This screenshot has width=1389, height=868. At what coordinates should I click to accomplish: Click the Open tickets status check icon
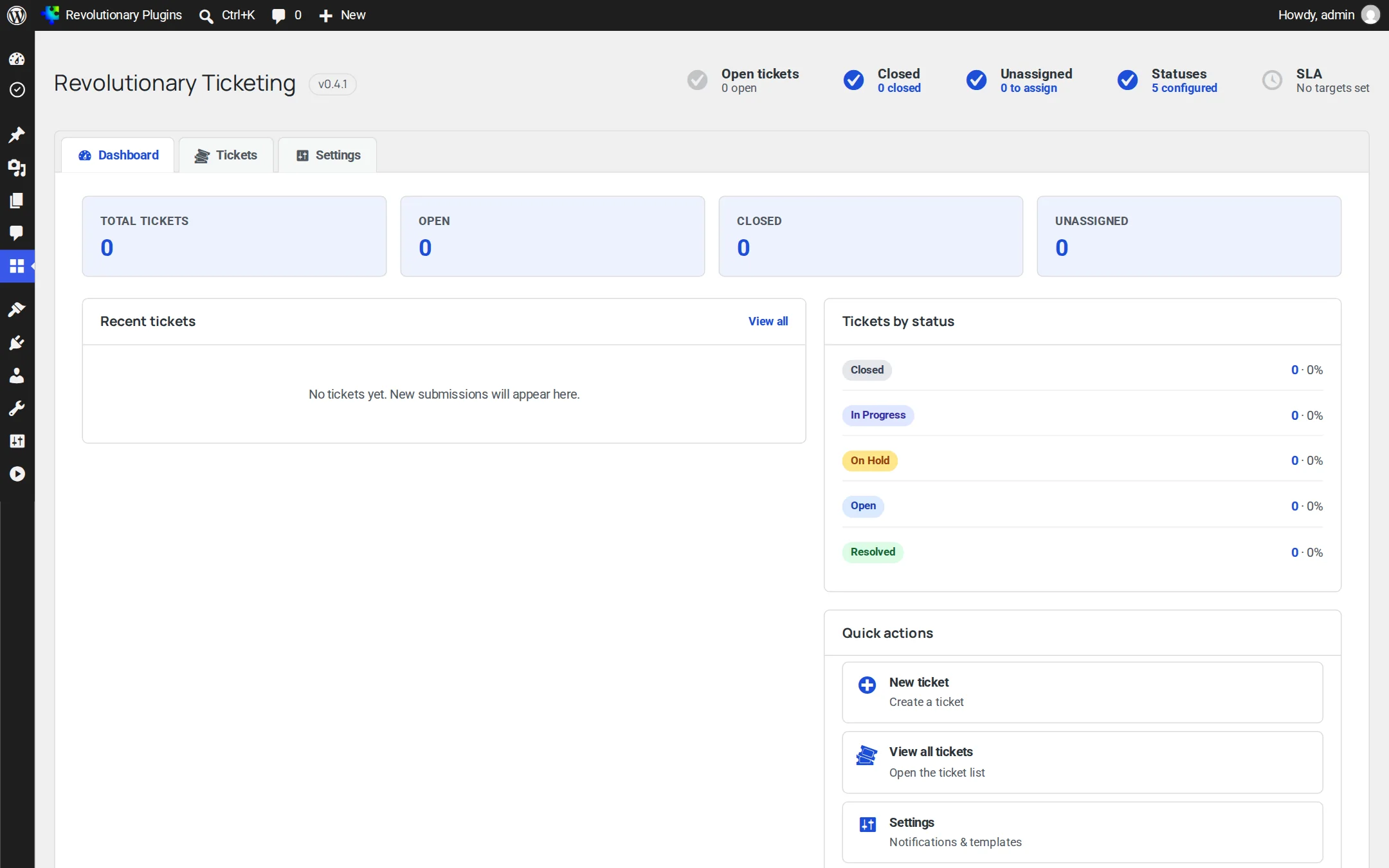697,80
